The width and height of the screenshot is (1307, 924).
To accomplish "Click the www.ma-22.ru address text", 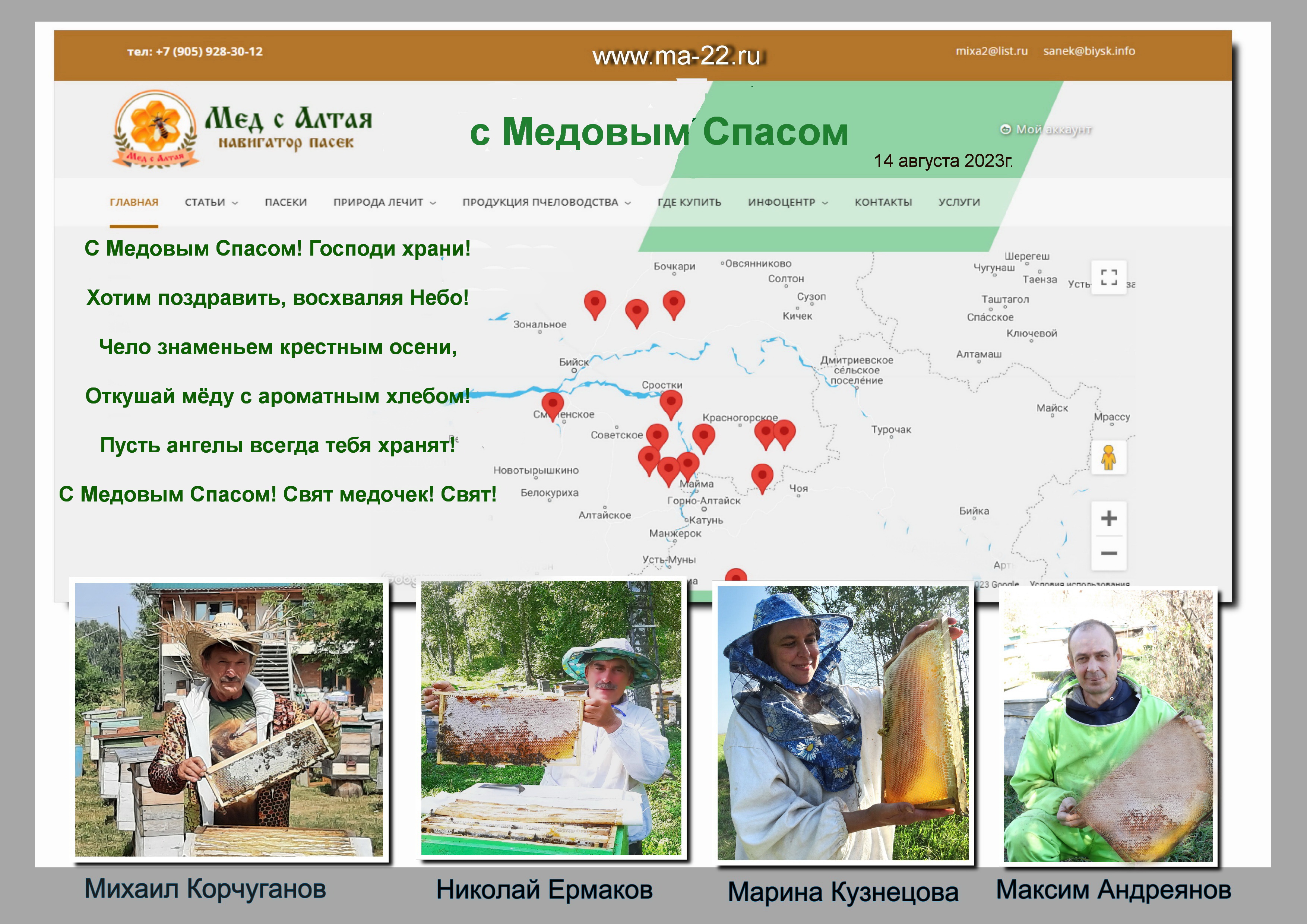I will click(x=676, y=56).
